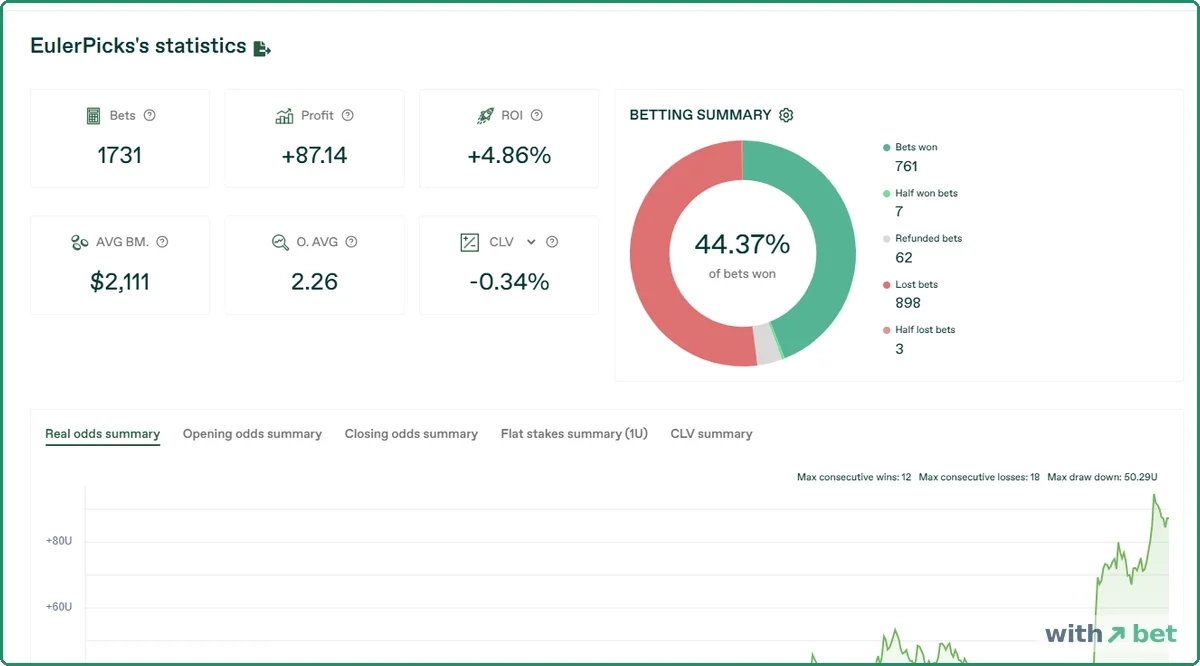Click Max draw down: 50.29U text
1200x666 pixels.
coord(1102,477)
